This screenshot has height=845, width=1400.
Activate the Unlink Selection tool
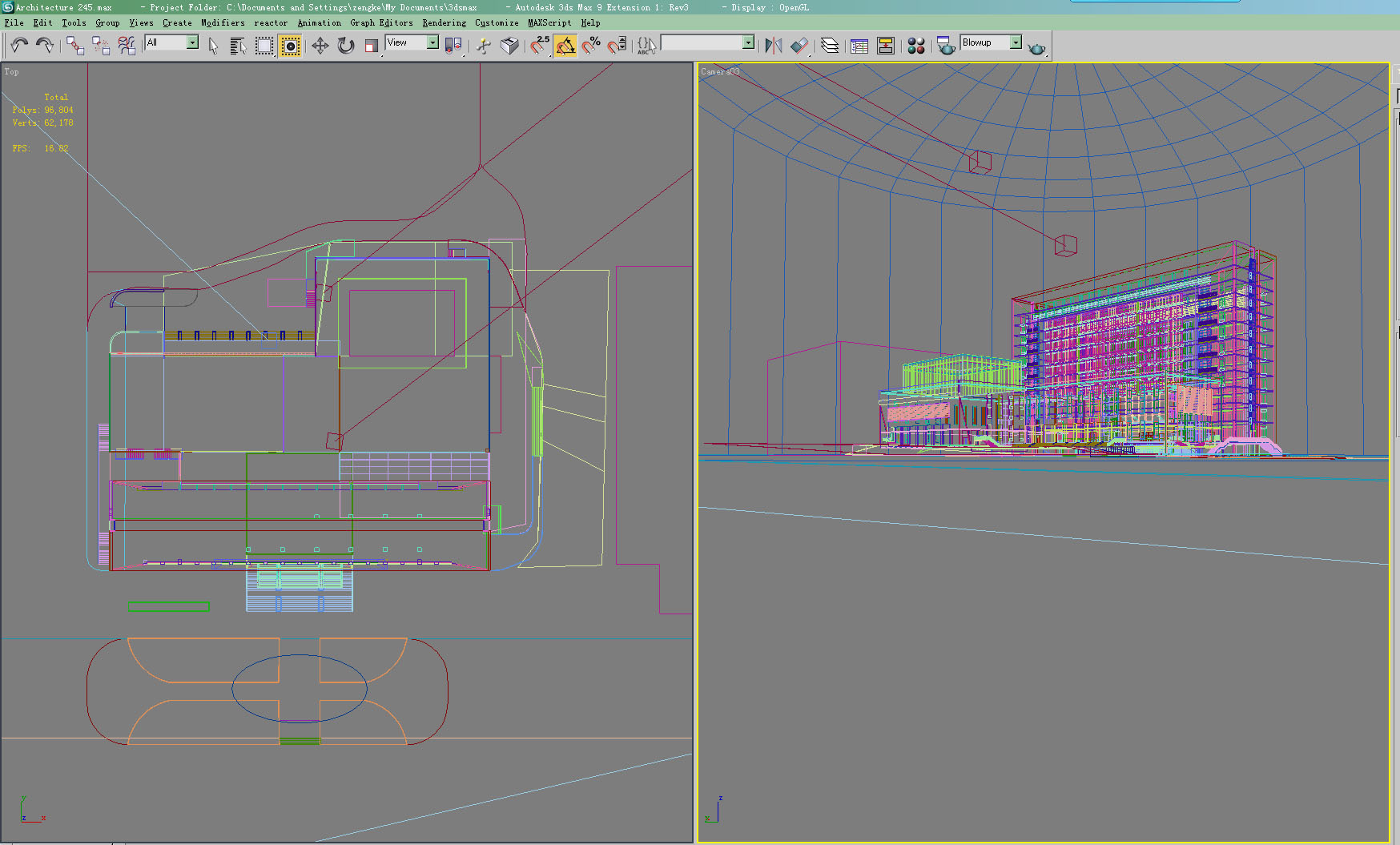click(x=101, y=46)
